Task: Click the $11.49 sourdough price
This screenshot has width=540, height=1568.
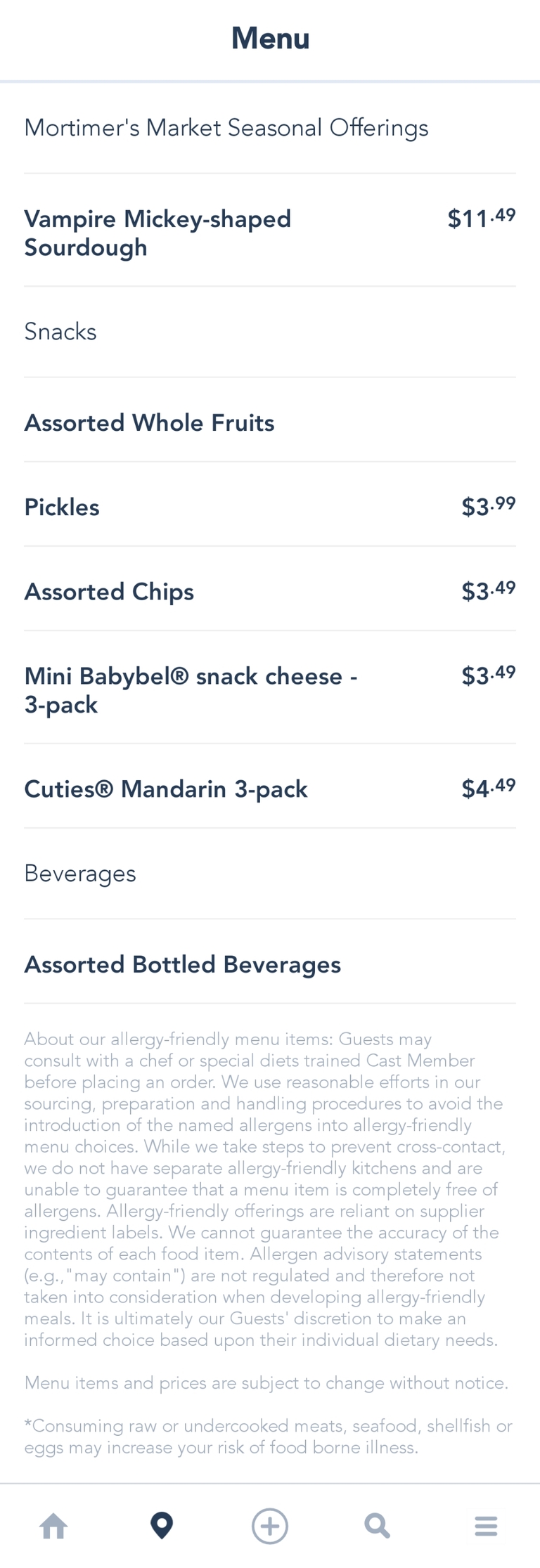Action: pyautogui.click(x=482, y=218)
